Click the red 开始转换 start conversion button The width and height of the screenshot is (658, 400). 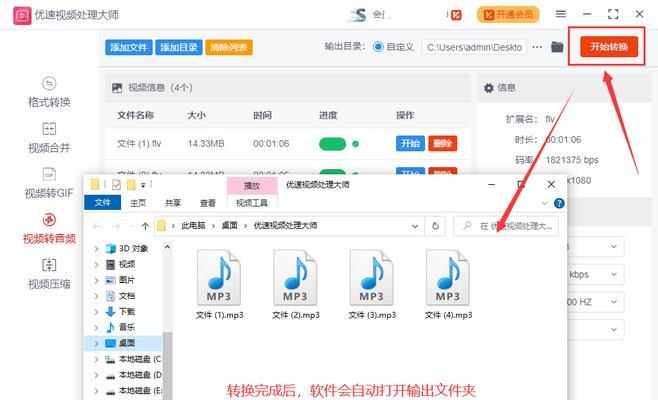[x=609, y=47]
